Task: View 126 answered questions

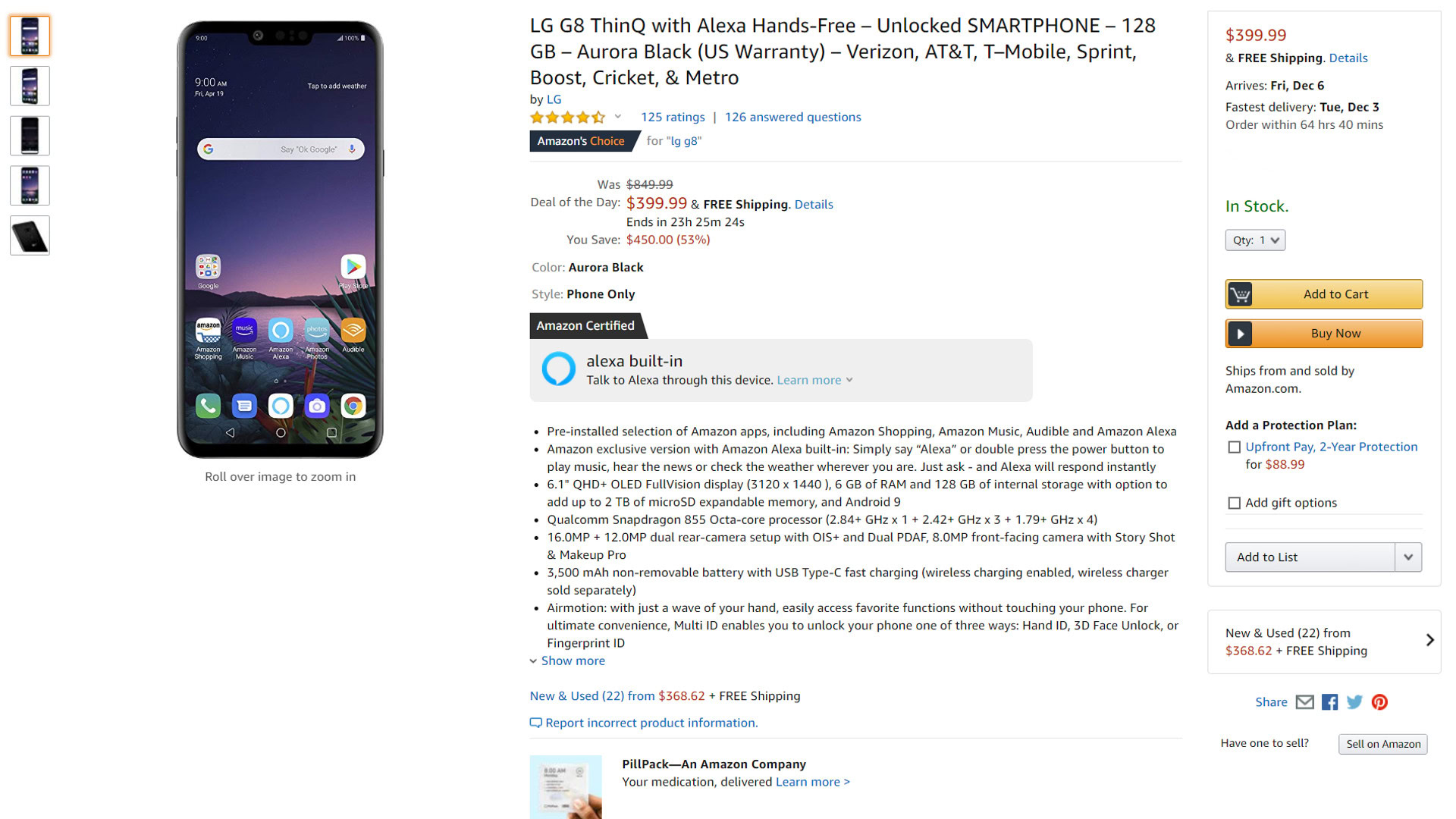Action: (792, 117)
